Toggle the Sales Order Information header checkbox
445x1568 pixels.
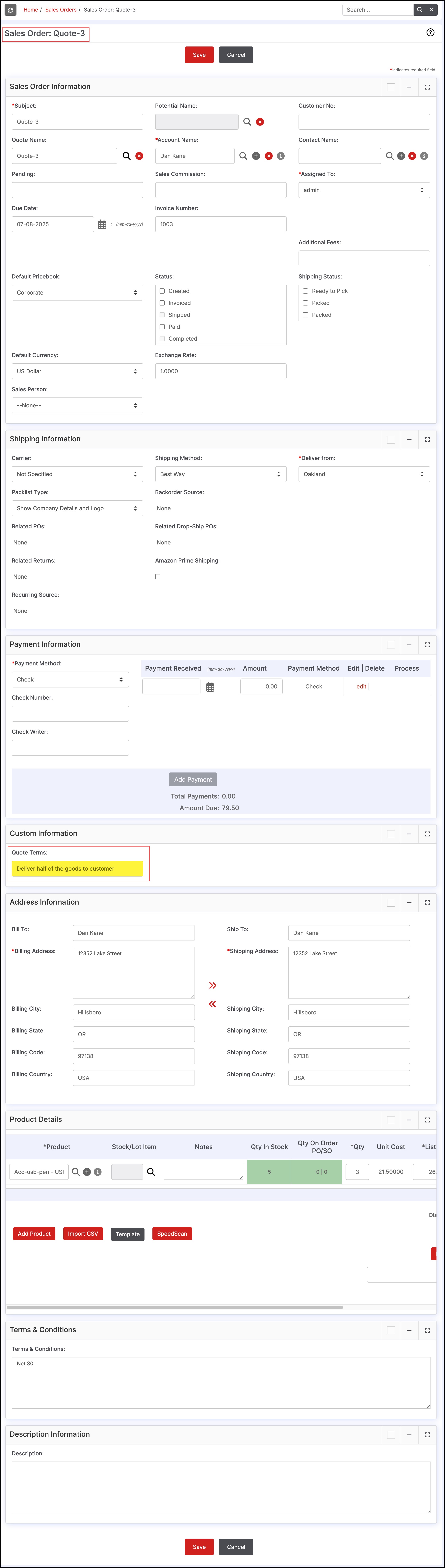(391, 87)
